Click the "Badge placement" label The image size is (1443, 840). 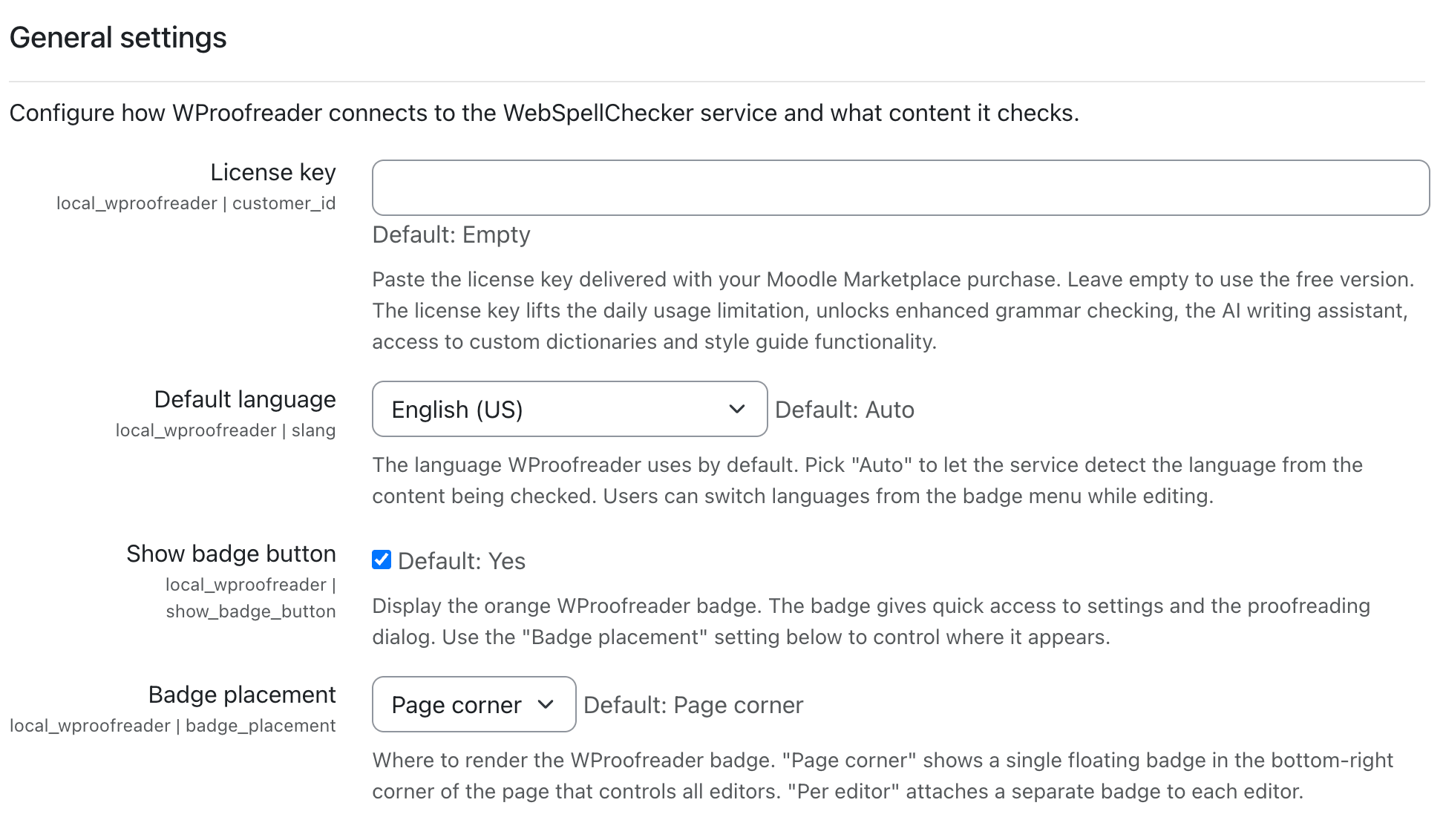pos(242,695)
